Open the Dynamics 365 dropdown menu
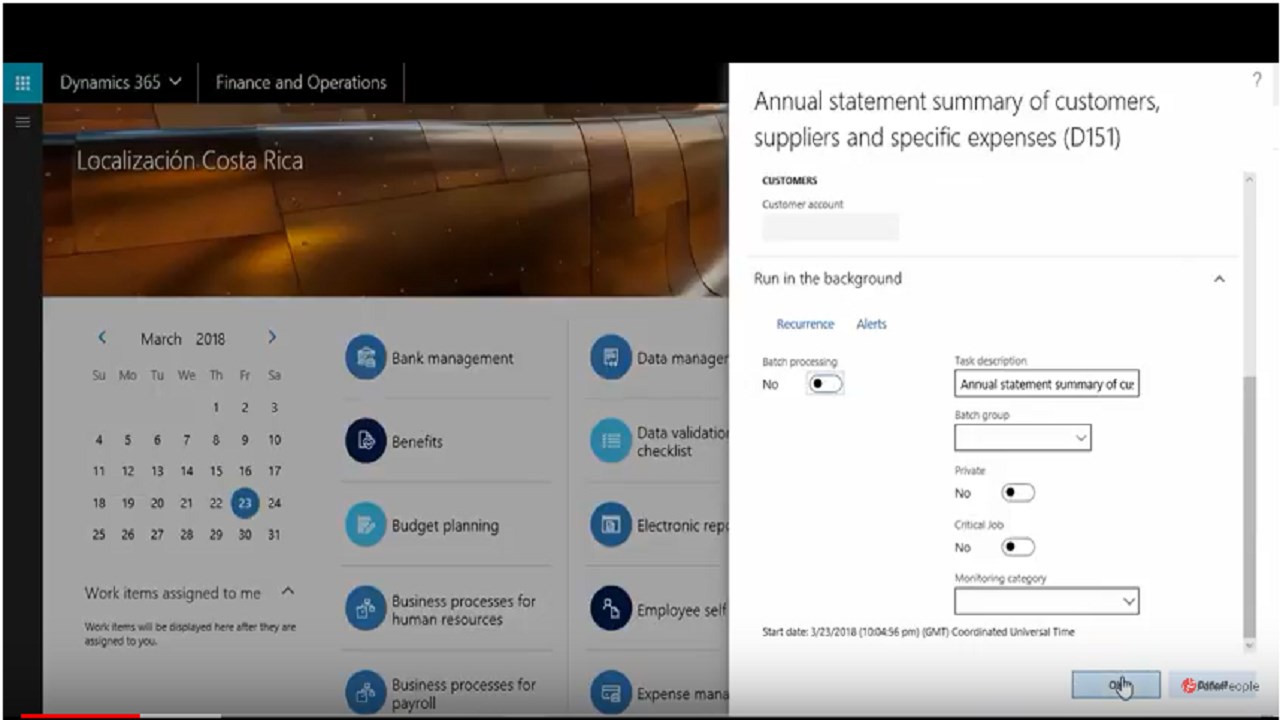Viewport: 1280px width, 720px height. point(120,83)
